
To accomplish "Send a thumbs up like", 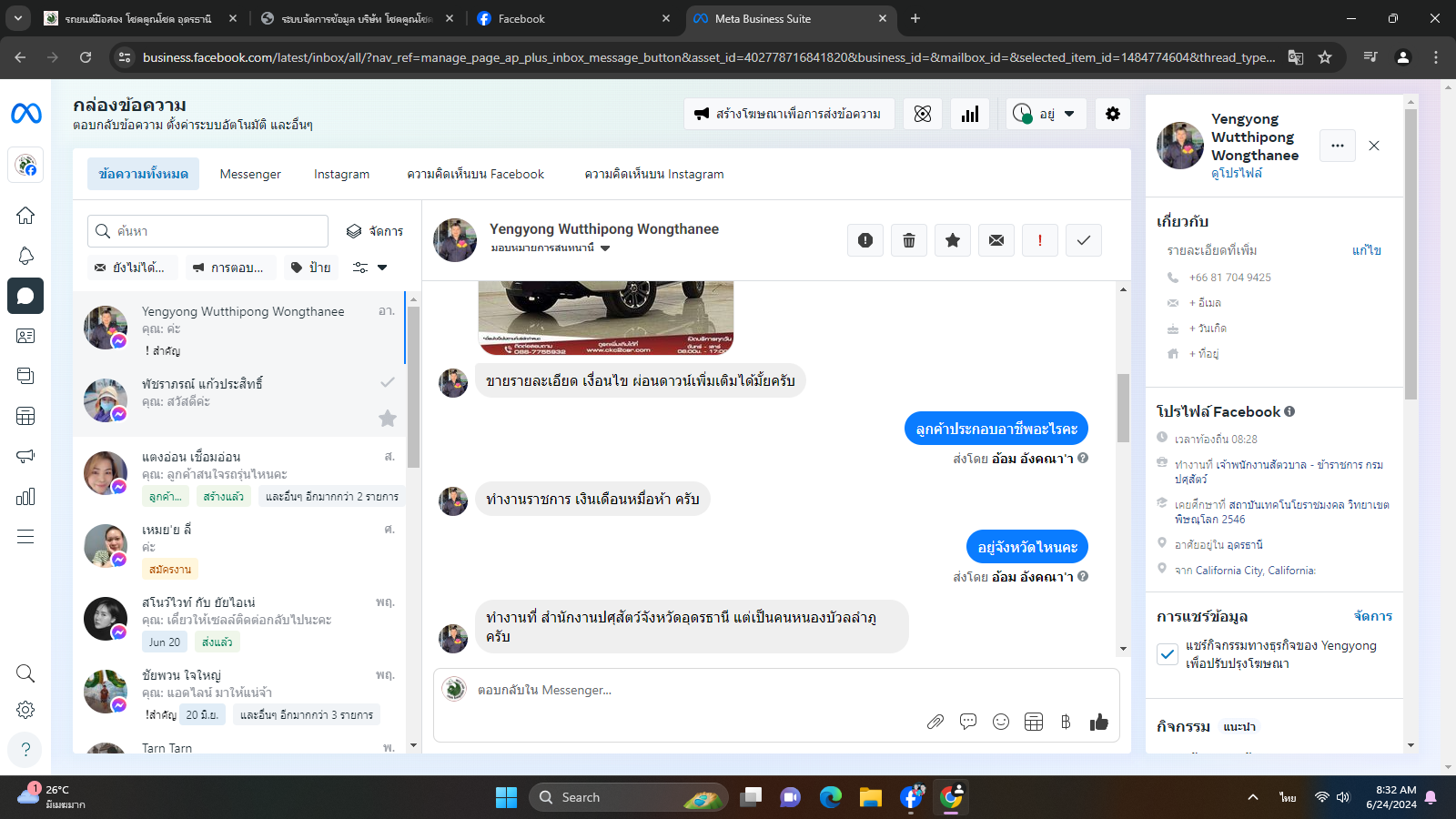I will (x=1099, y=722).
